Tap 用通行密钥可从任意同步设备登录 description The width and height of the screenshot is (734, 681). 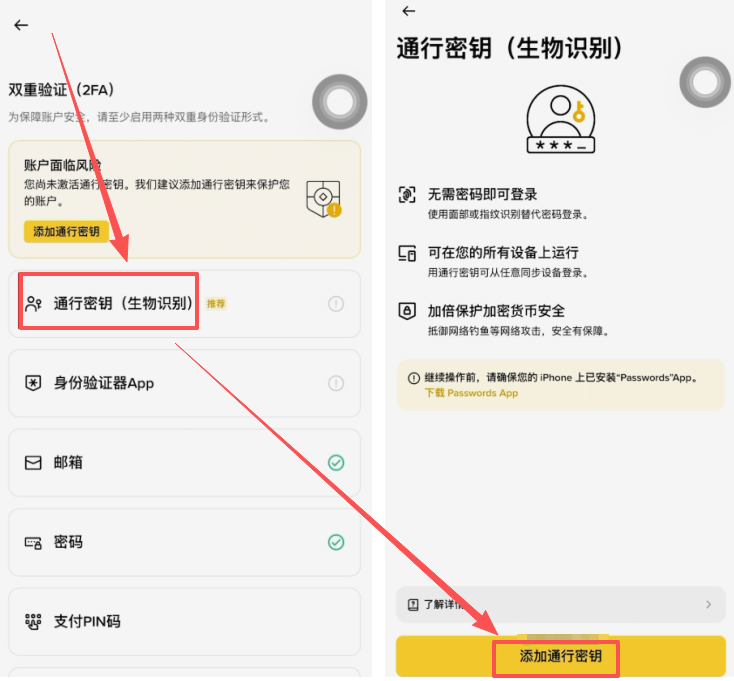(508, 273)
